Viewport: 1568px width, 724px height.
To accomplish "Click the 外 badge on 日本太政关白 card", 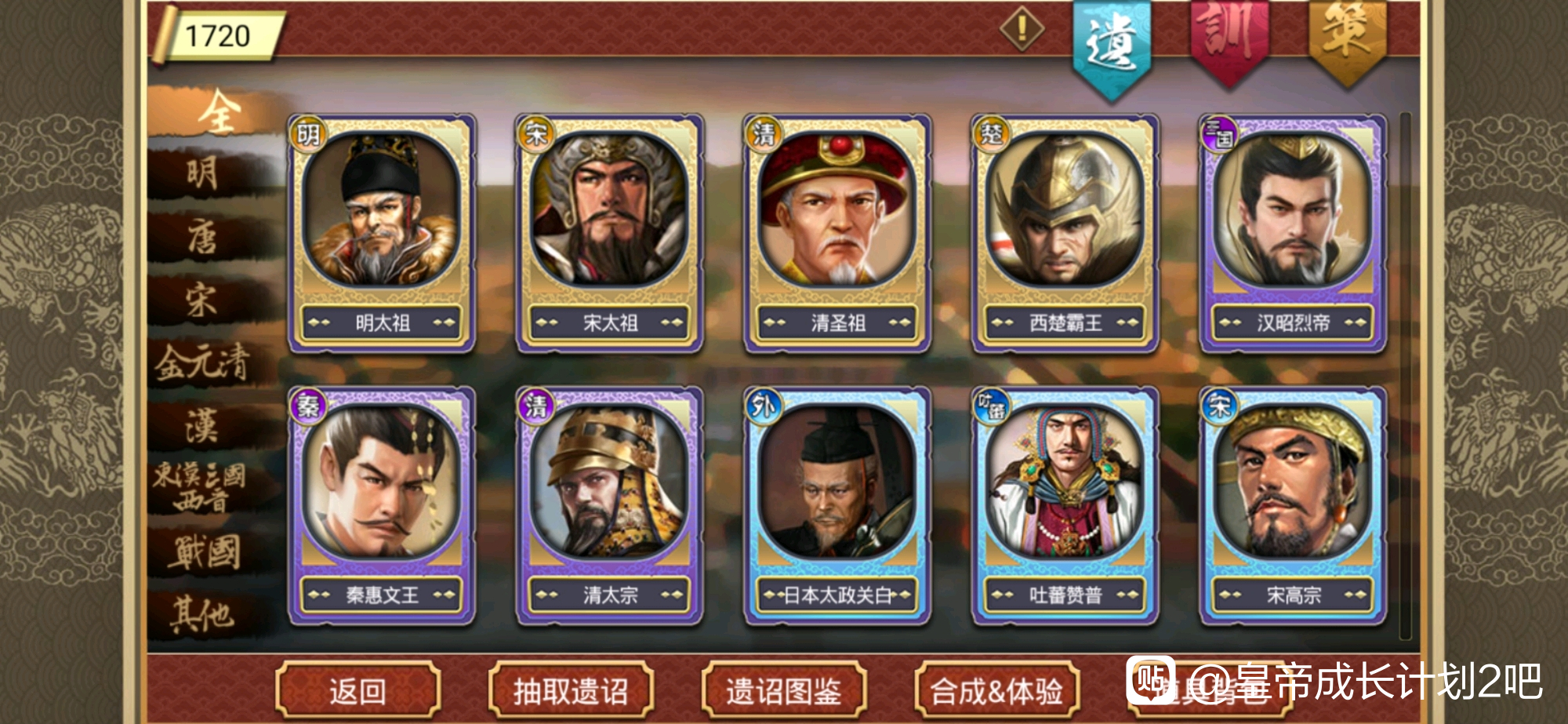I will click(x=763, y=406).
